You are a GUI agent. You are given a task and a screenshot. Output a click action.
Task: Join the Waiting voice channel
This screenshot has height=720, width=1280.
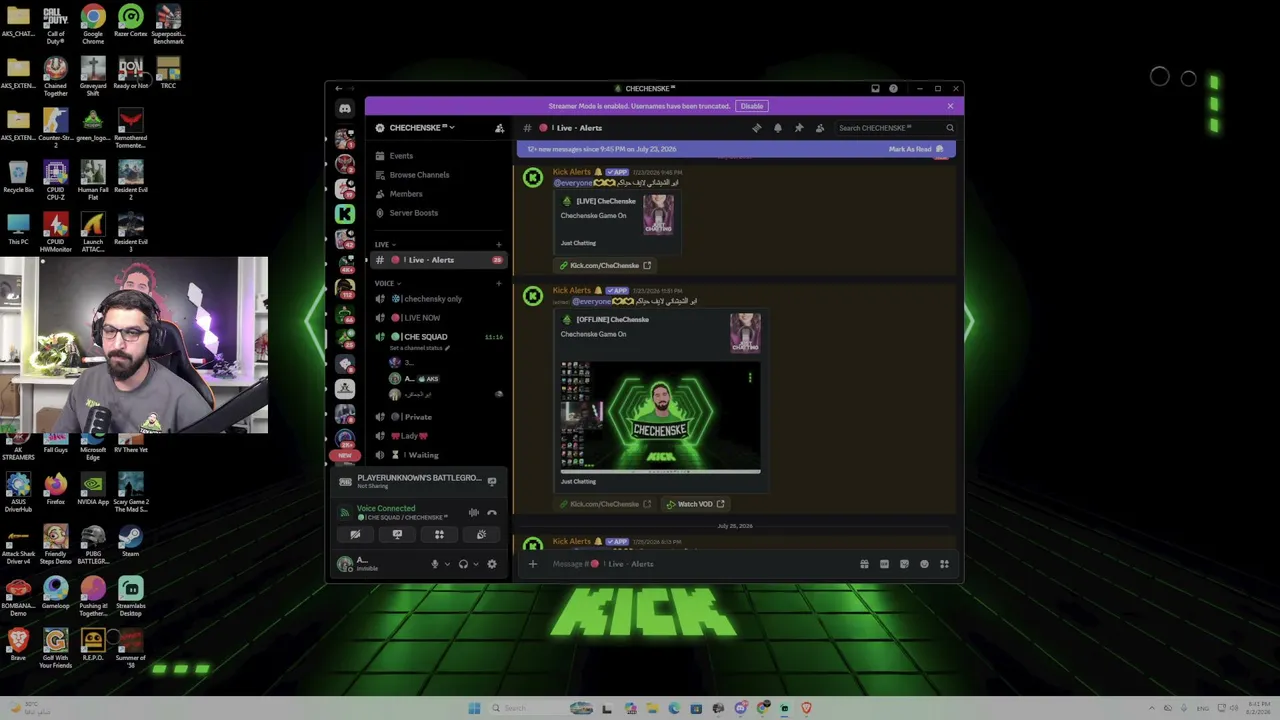coord(438,455)
